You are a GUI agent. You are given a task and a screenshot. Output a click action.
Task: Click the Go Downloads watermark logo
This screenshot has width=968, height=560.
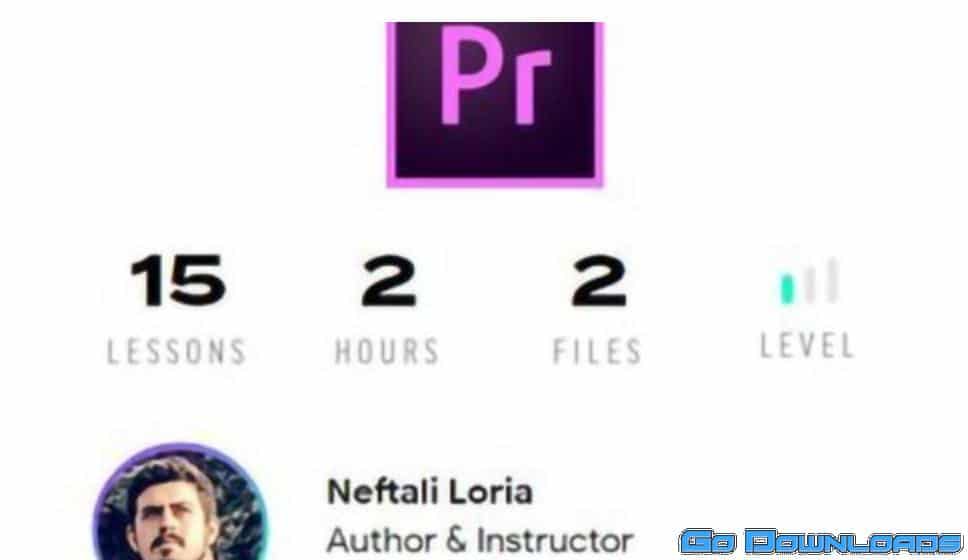click(821, 542)
